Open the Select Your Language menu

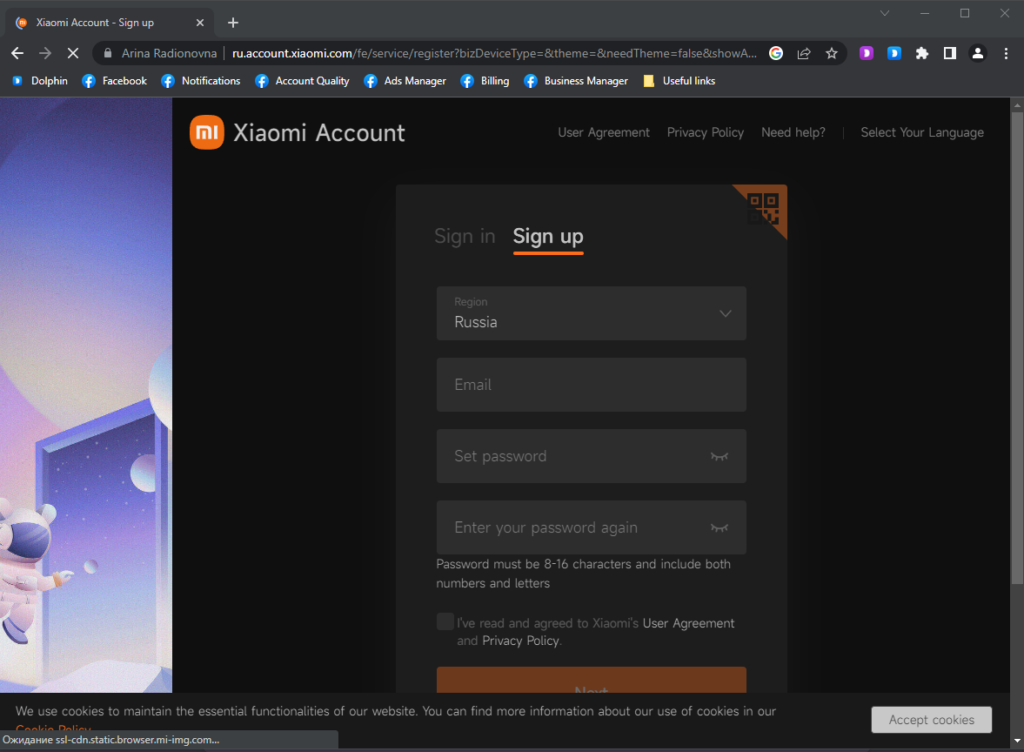[922, 133]
